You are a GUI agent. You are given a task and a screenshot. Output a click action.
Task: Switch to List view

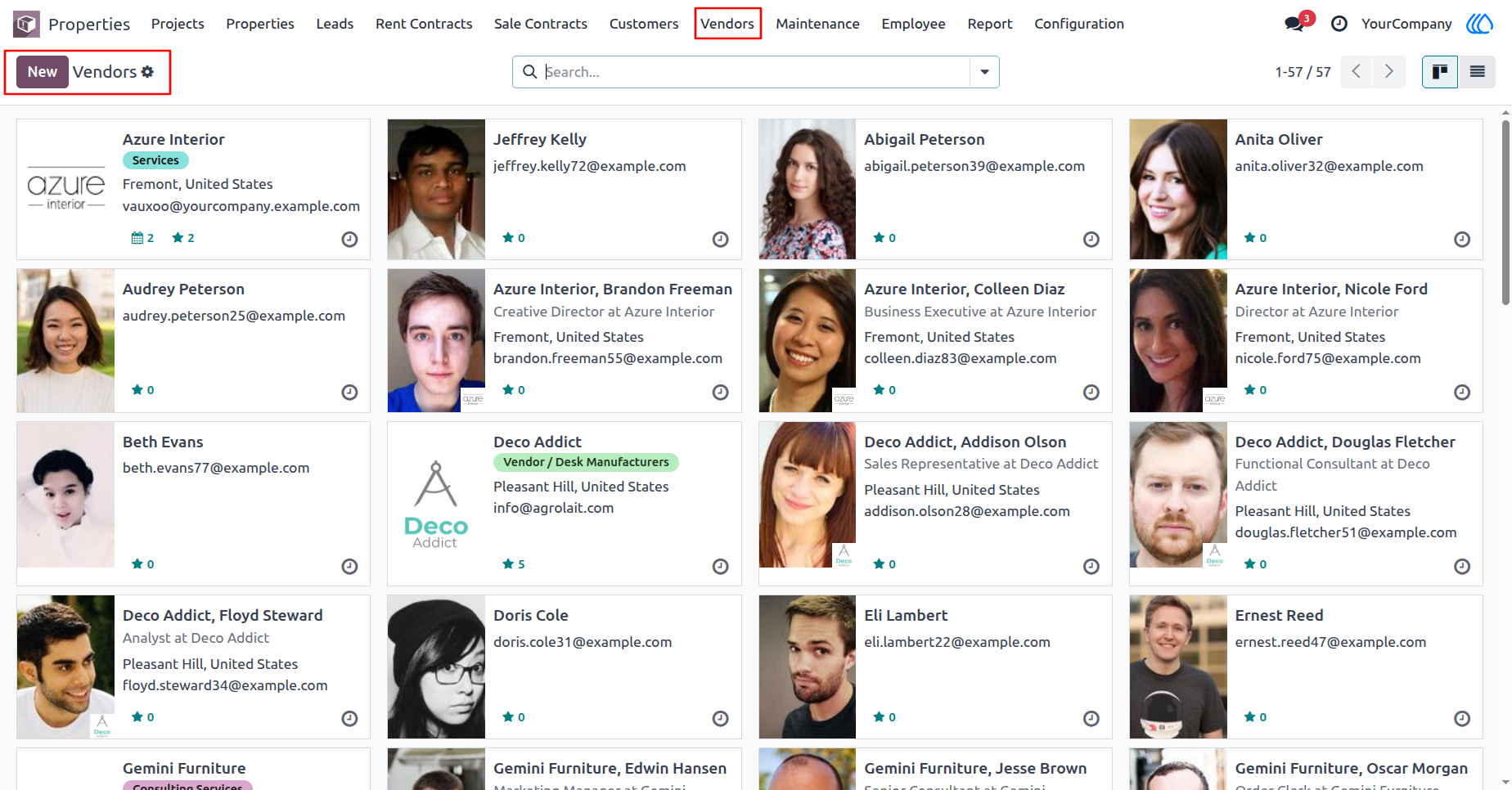coord(1477,72)
